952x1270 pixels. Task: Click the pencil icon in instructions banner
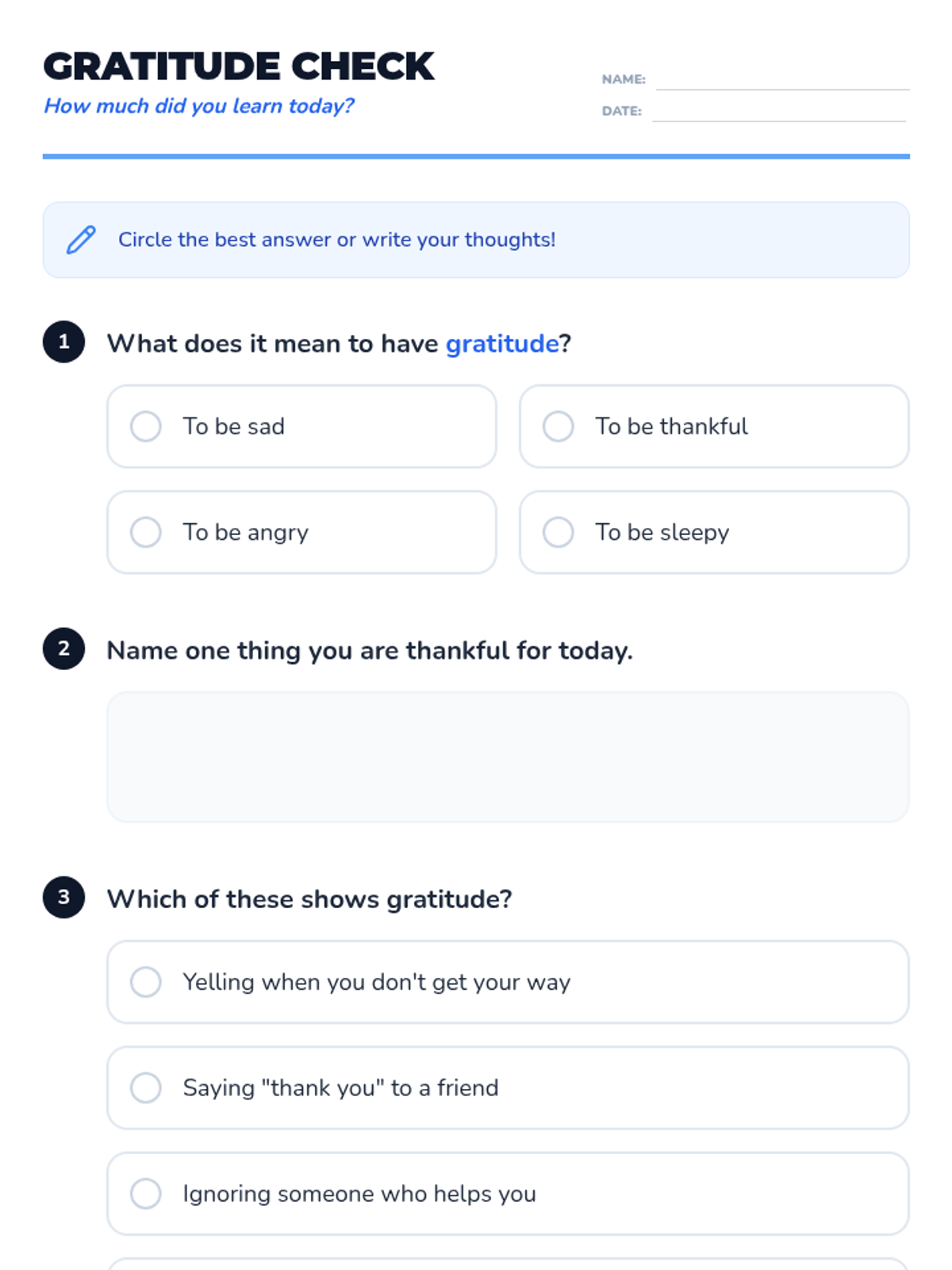81,240
